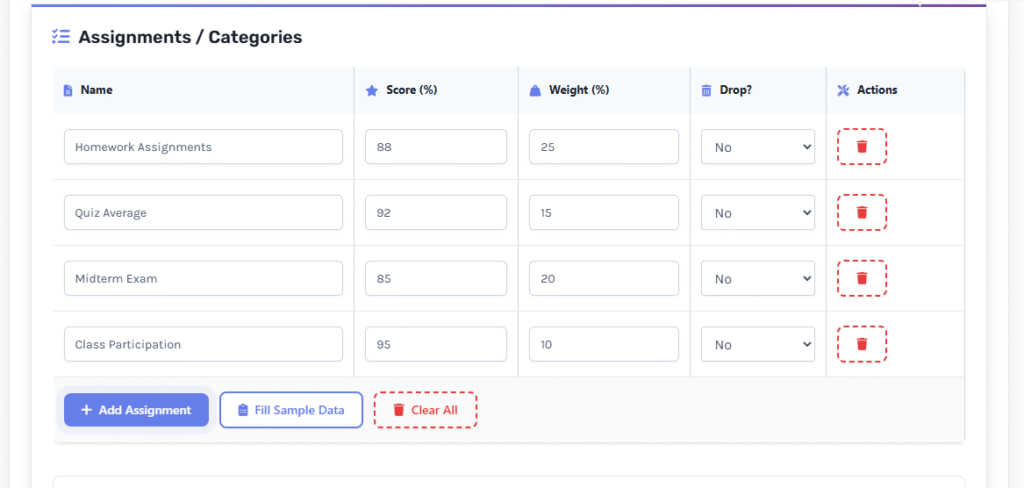The height and width of the screenshot is (488, 1024).
Task: Click the Score (%) column header text
Action: pos(411,90)
